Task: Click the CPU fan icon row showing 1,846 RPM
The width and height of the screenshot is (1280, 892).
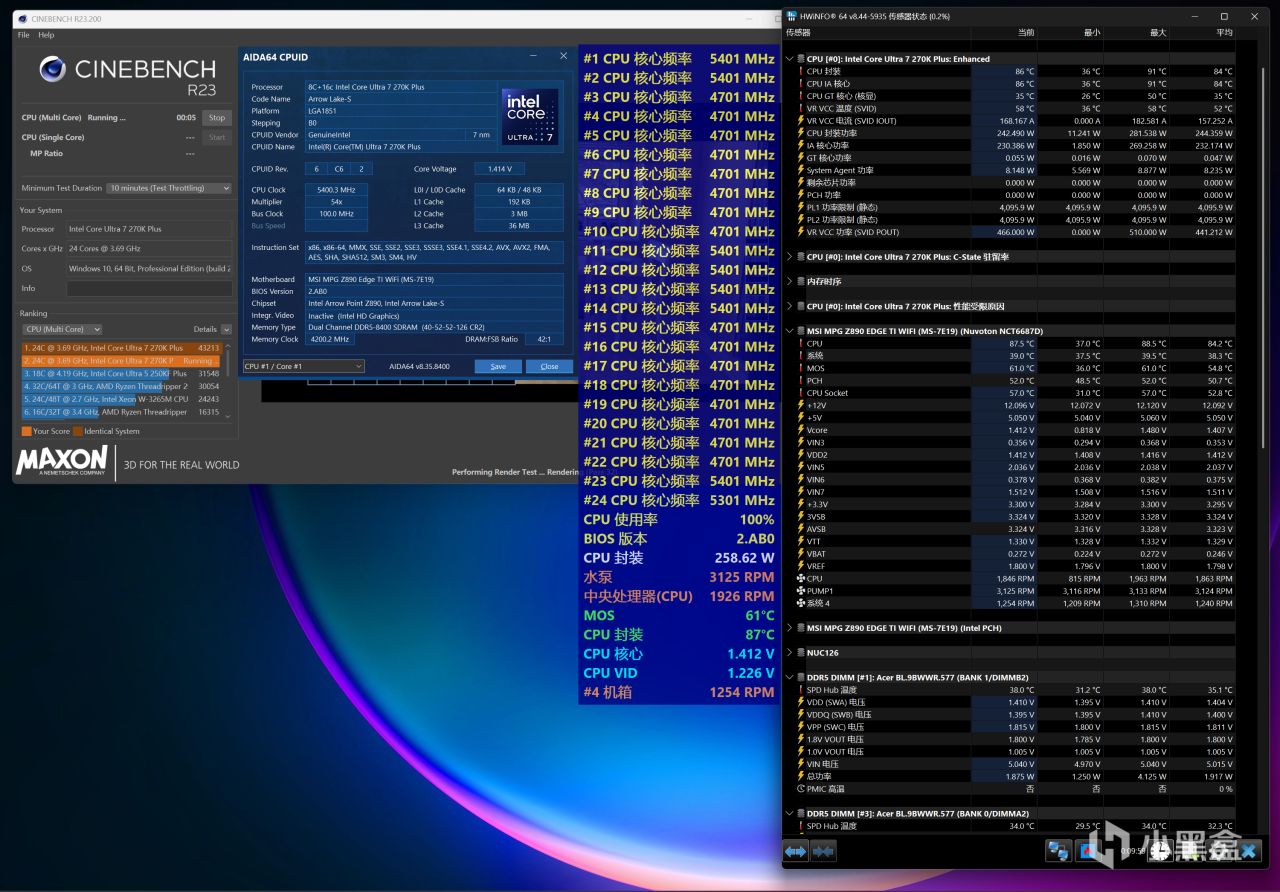Action: [x=800, y=579]
